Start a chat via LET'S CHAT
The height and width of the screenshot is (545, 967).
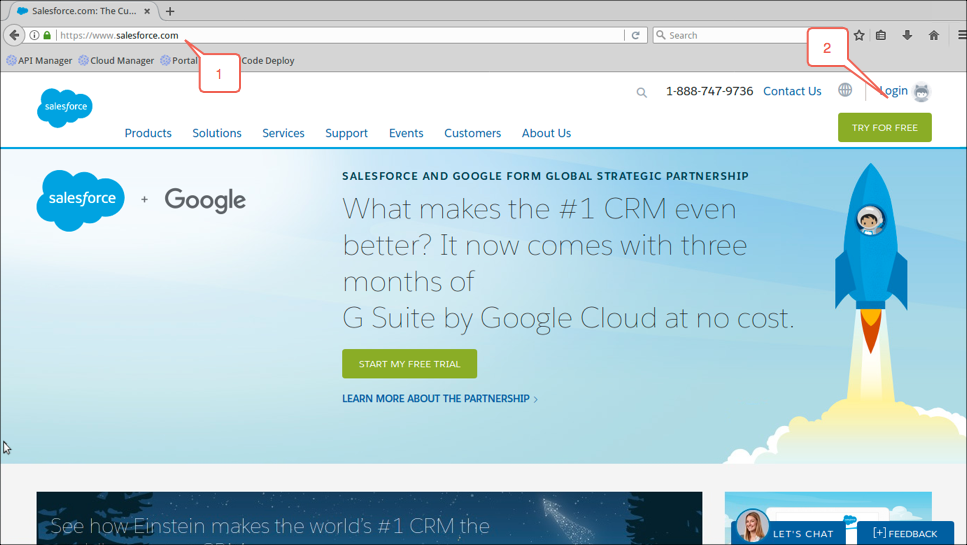[x=803, y=534]
